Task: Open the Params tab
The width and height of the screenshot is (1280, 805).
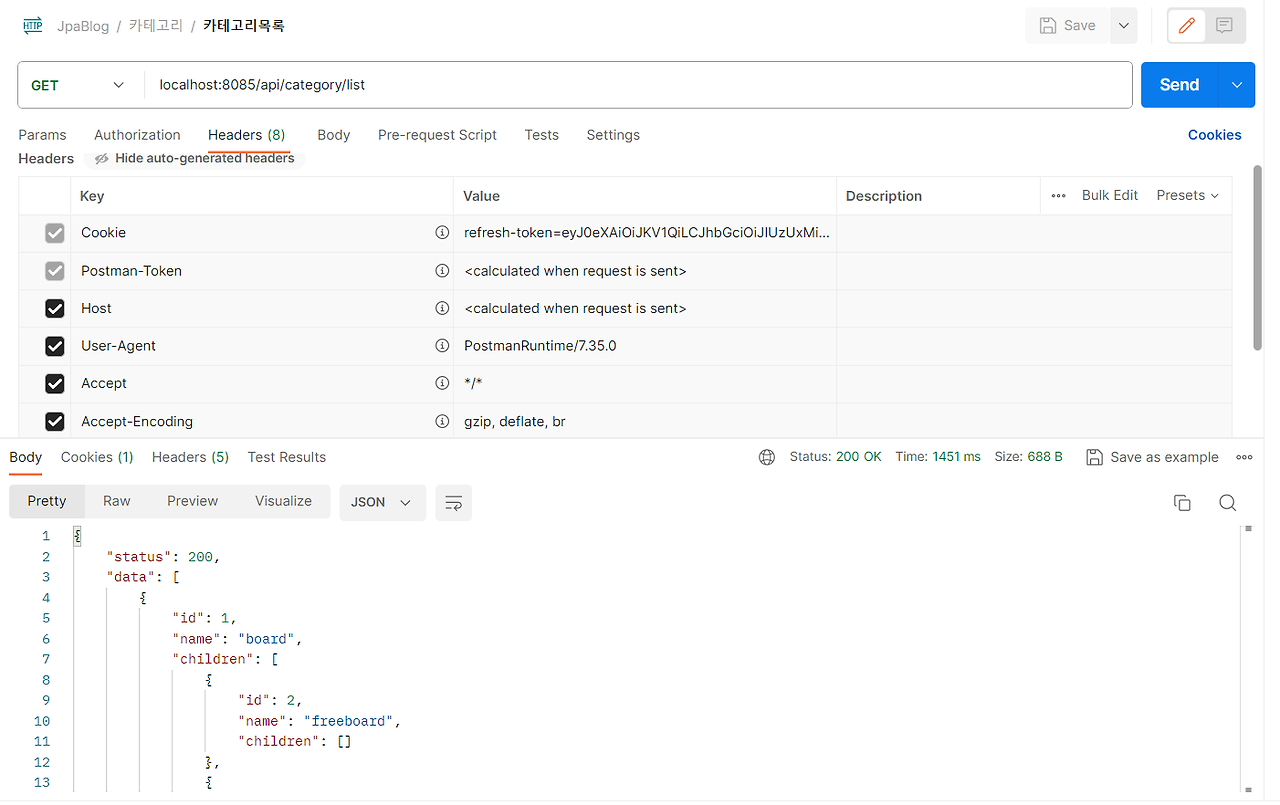Action: pos(42,135)
